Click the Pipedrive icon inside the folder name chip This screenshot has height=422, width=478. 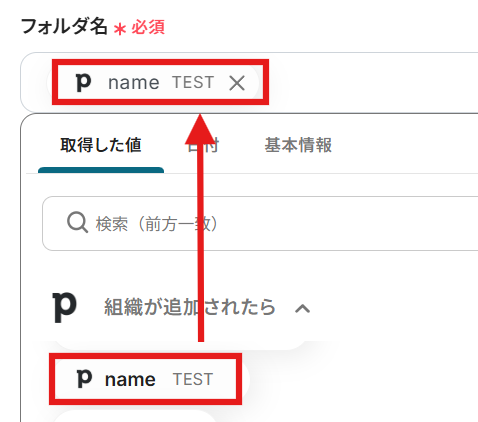coord(83,82)
